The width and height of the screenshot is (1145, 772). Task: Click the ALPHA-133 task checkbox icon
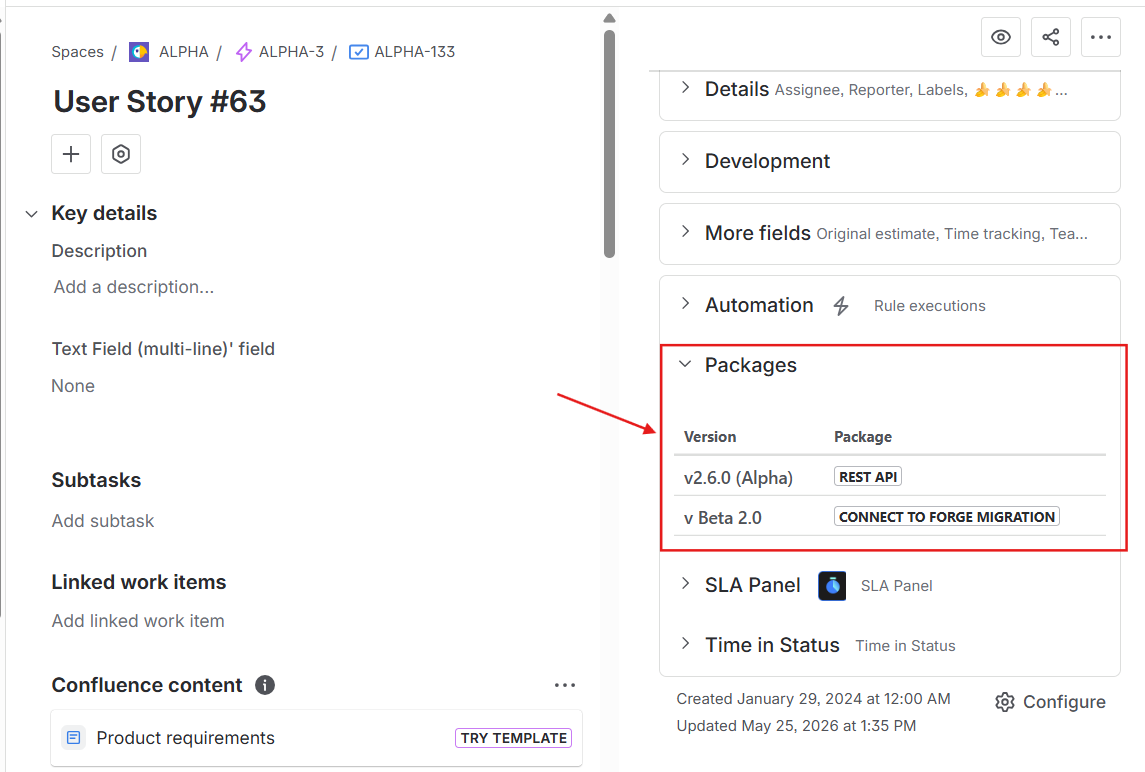tap(359, 52)
